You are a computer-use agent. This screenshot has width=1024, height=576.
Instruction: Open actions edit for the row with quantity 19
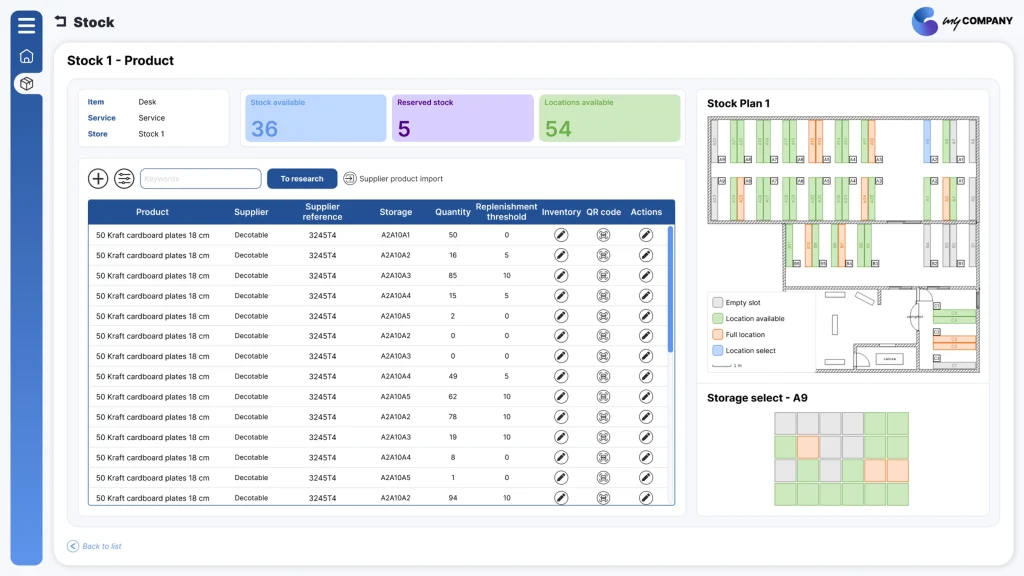(x=646, y=437)
